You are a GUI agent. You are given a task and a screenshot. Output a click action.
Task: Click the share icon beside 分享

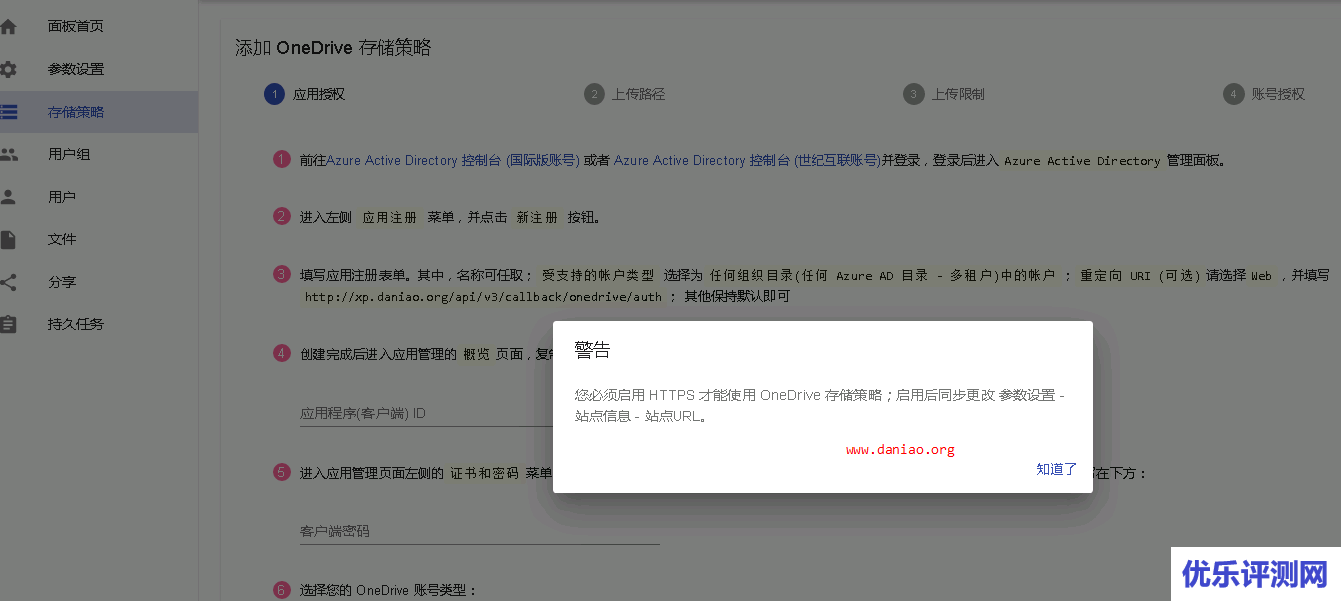8,282
